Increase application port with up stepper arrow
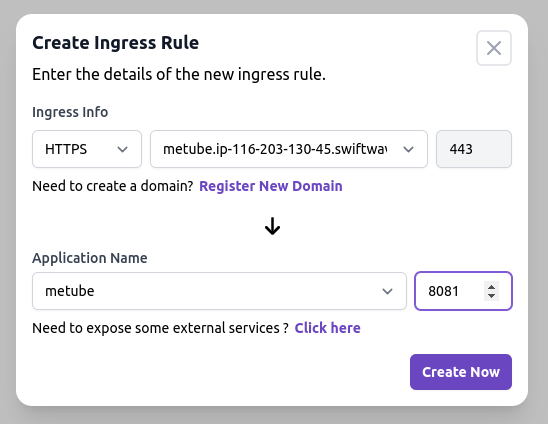This screenshot has width=548, height=424. (491, 287)
